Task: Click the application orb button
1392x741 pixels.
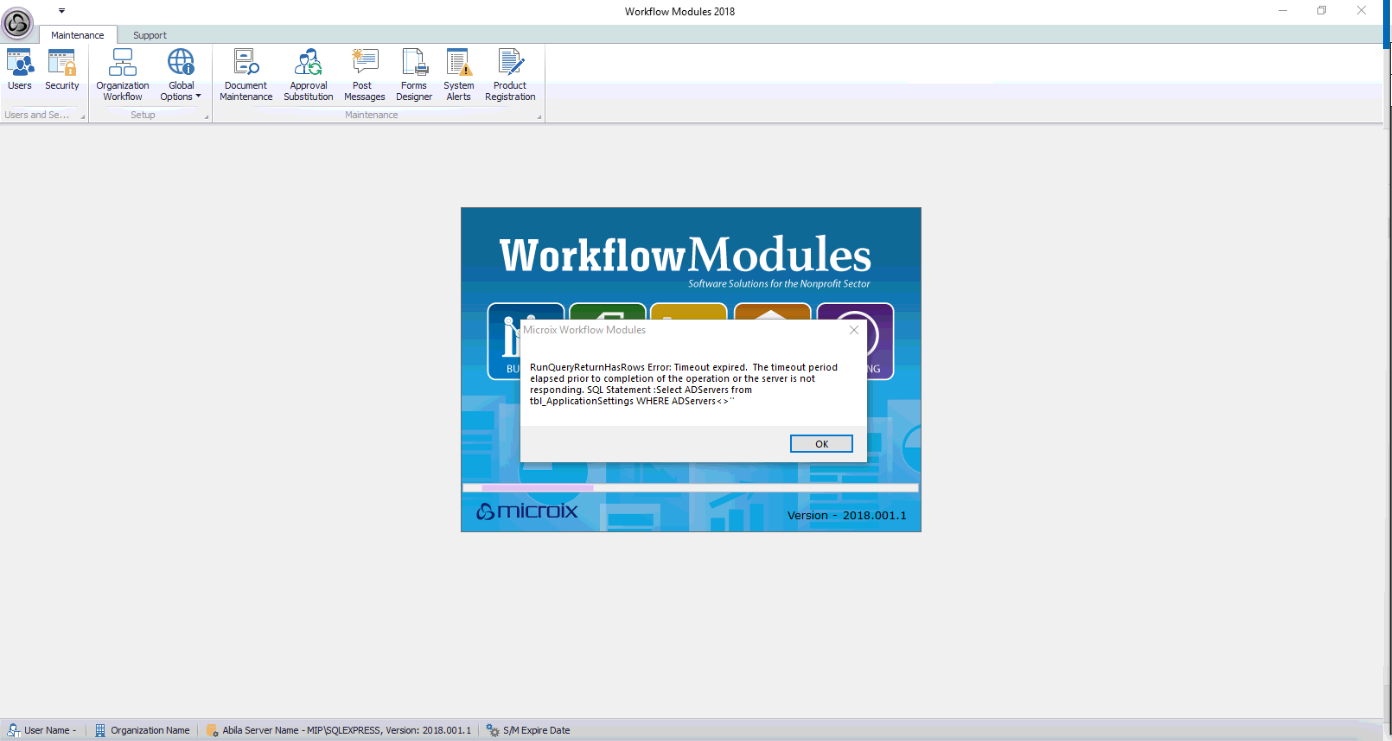Action: click(18, 22)
